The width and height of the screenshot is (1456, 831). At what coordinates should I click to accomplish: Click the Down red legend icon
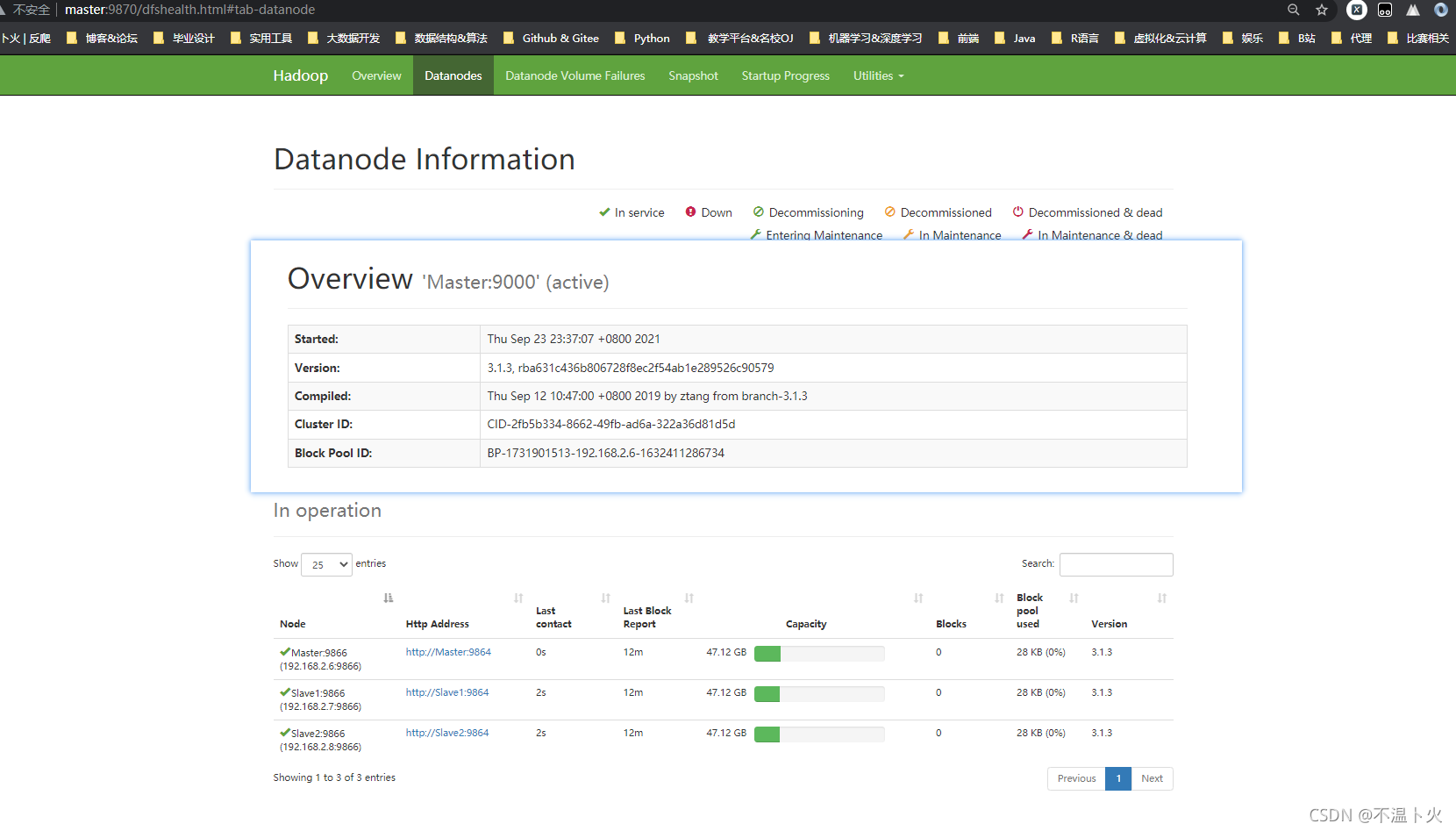tap(690, 212)
